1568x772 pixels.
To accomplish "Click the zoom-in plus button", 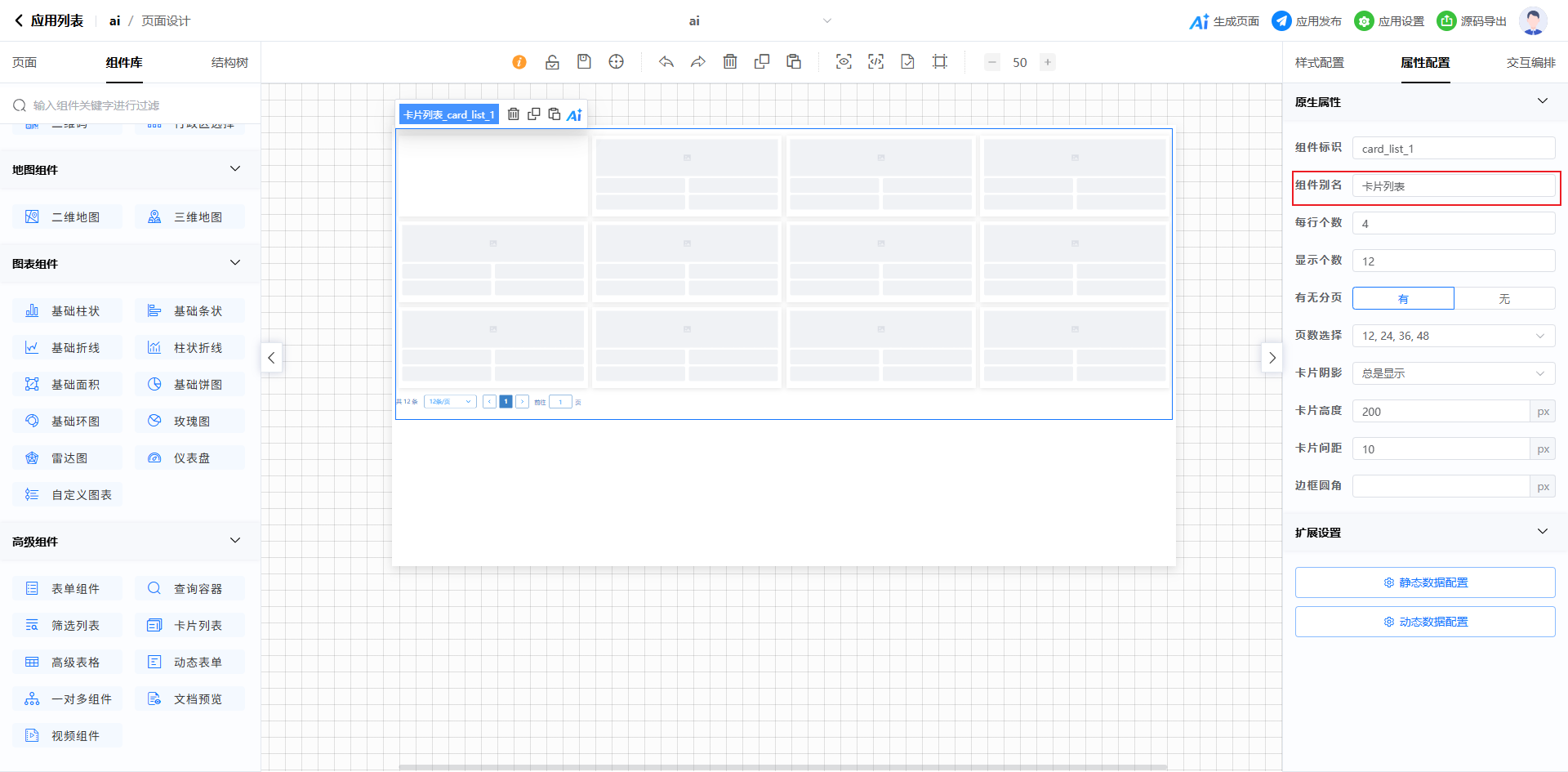I will point(1048,62).
